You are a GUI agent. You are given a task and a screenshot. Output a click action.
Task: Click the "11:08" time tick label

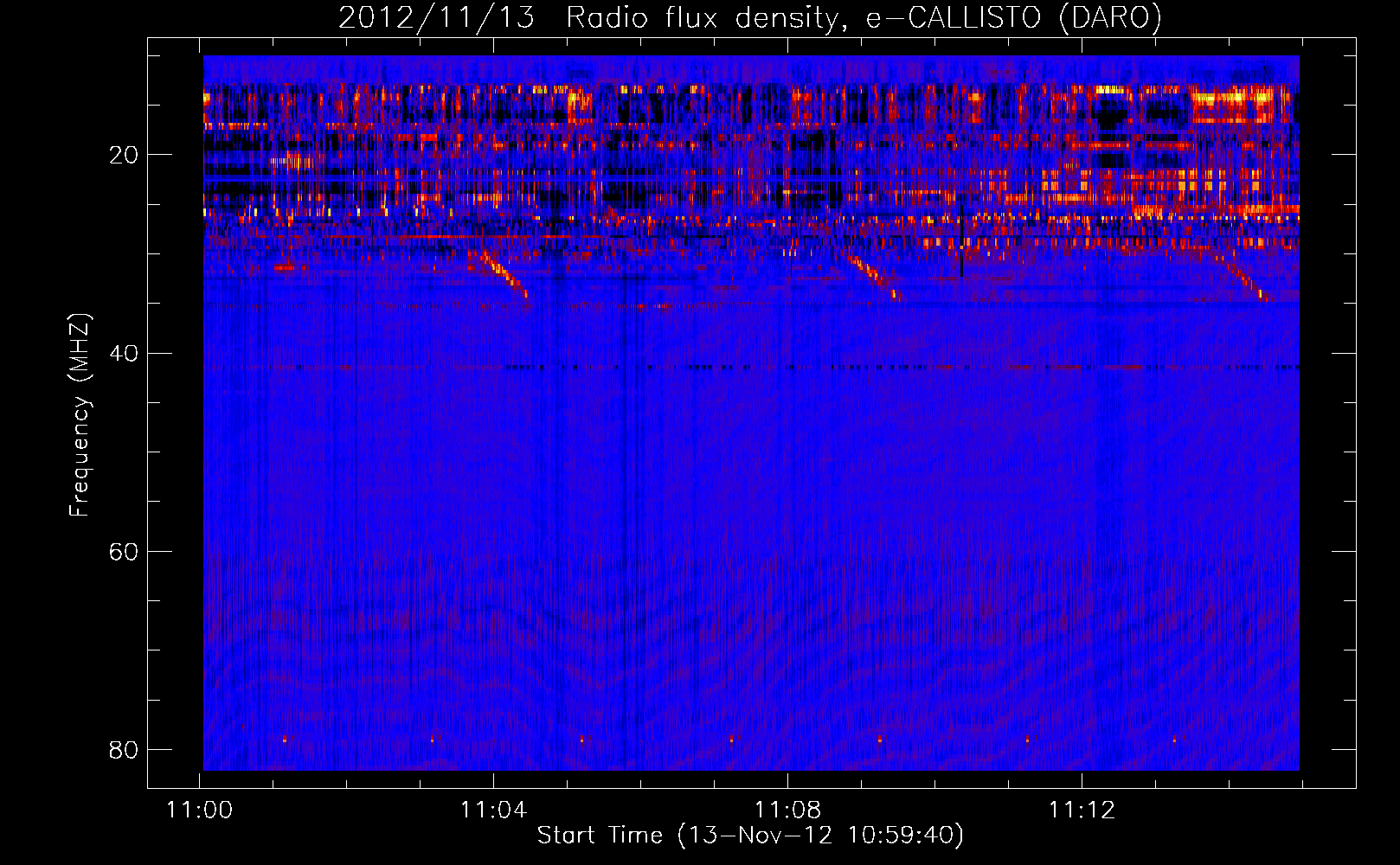pos(787,810)
